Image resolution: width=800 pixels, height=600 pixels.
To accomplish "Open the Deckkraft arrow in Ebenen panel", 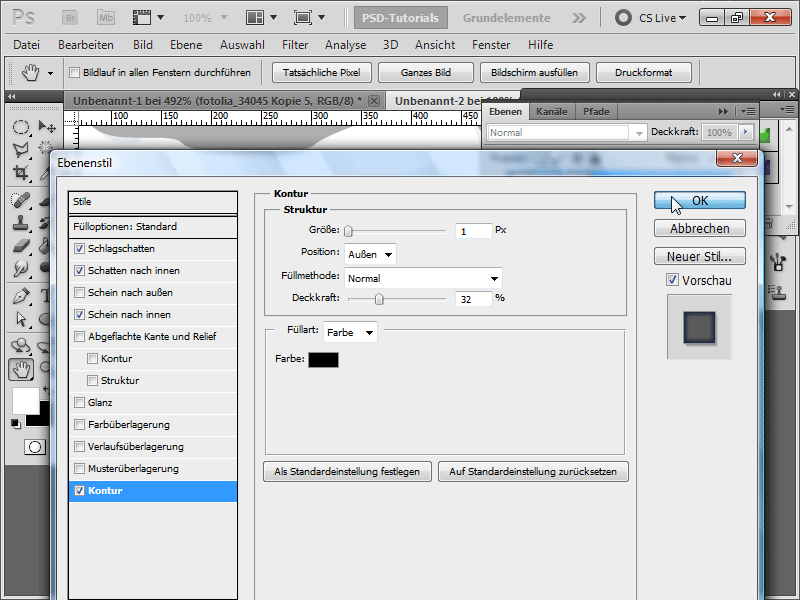I will (x=745, y=132).
